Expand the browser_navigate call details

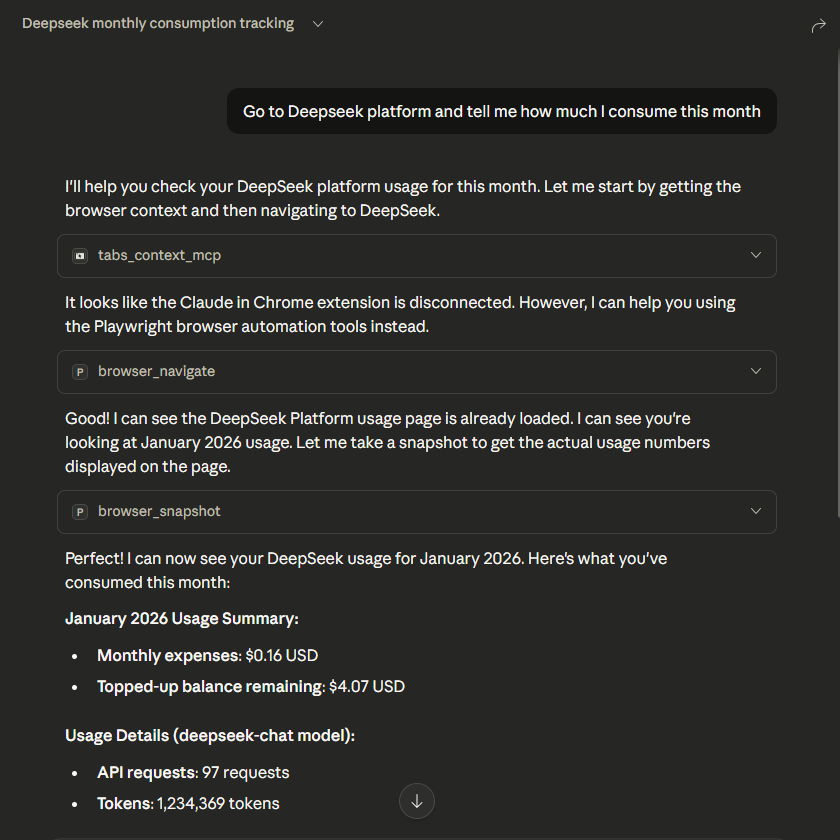click(x=756, y=371)
